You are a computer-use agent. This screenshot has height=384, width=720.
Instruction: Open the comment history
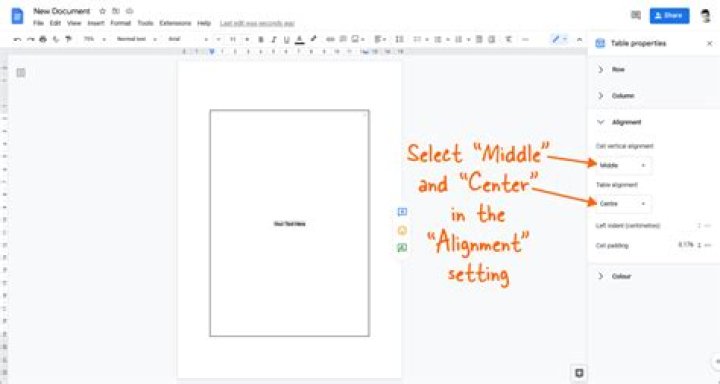click(636, 16)
